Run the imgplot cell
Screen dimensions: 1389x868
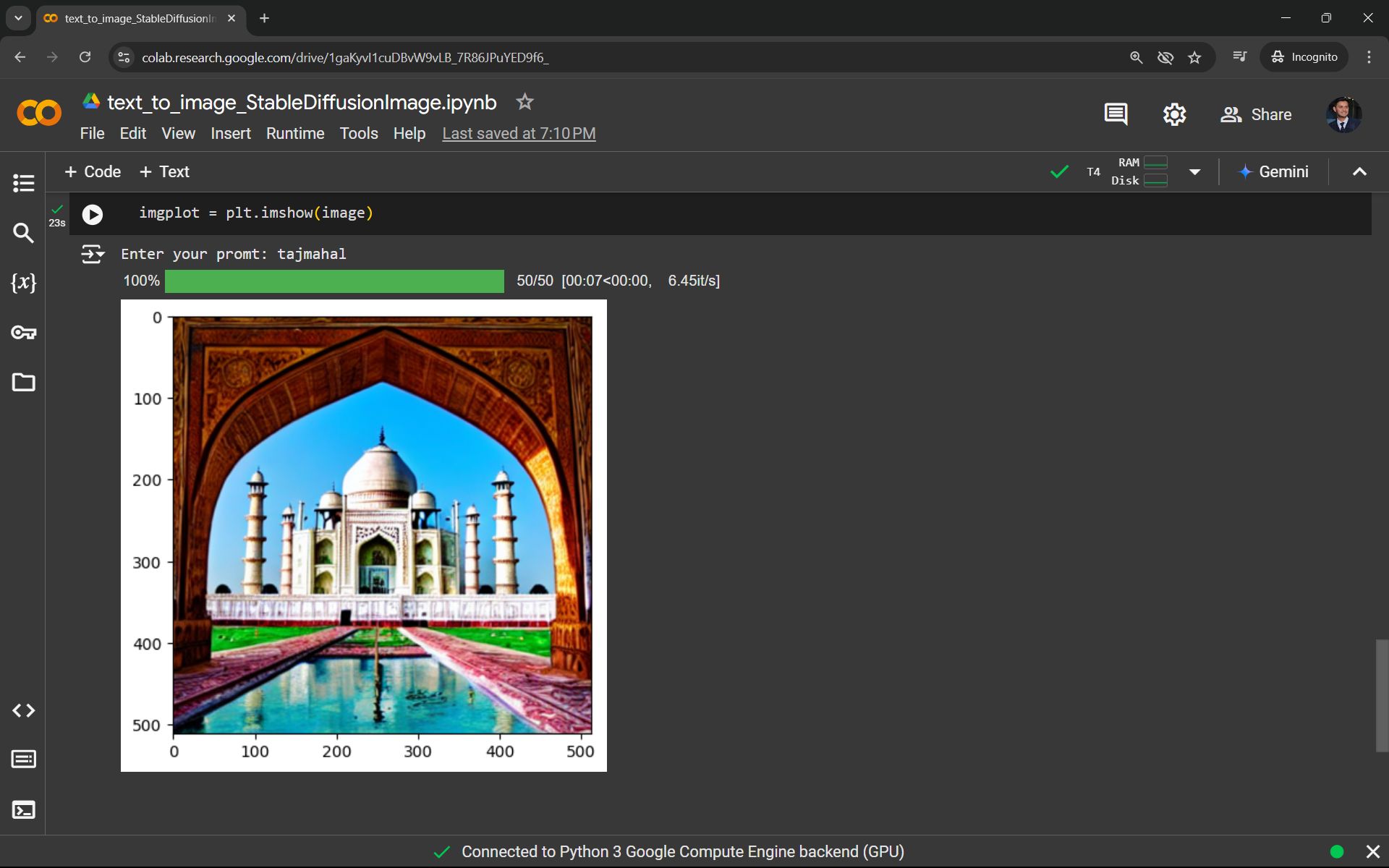92,213
